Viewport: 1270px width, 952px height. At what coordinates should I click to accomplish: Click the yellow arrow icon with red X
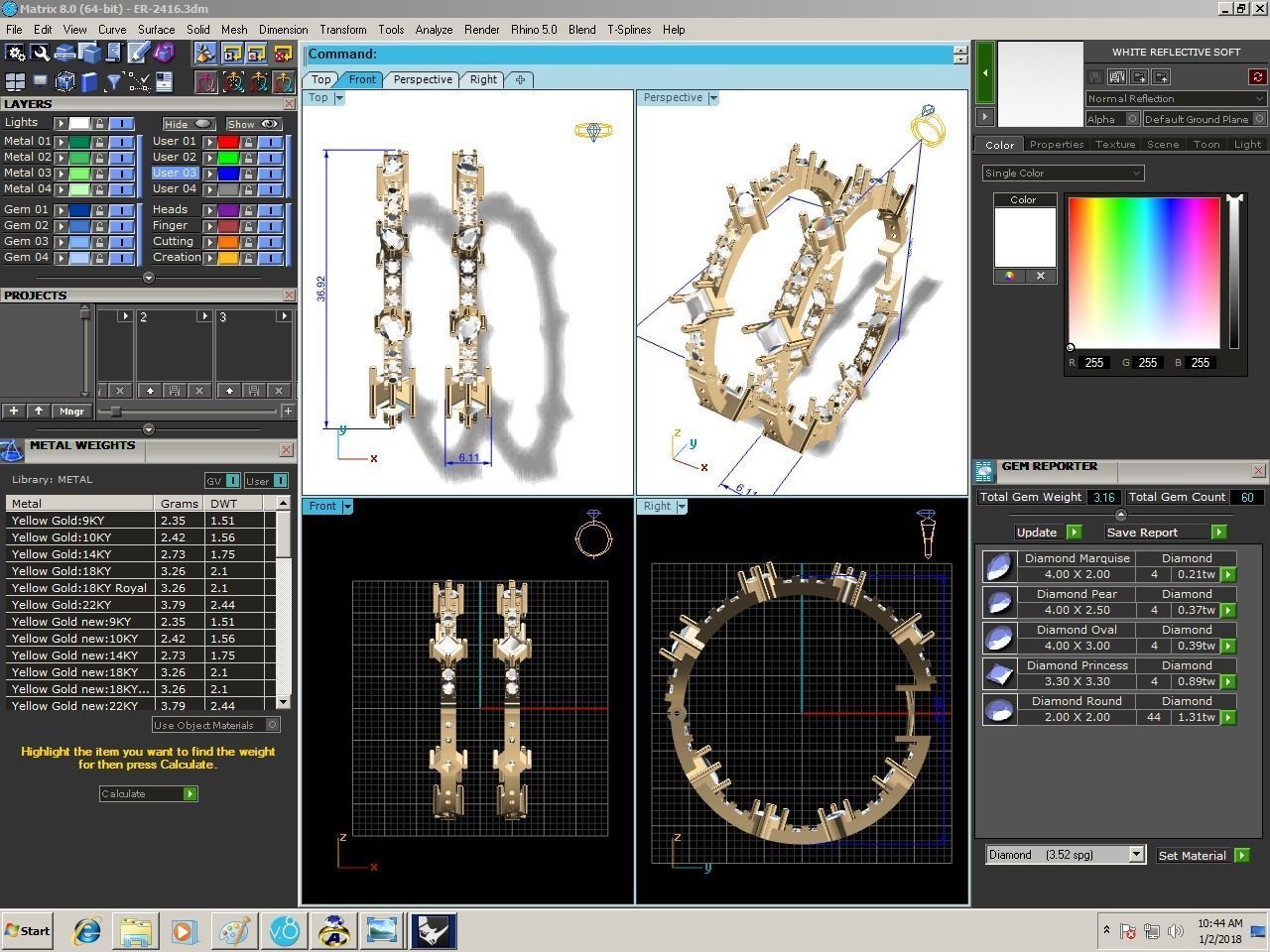pos(283,53)
